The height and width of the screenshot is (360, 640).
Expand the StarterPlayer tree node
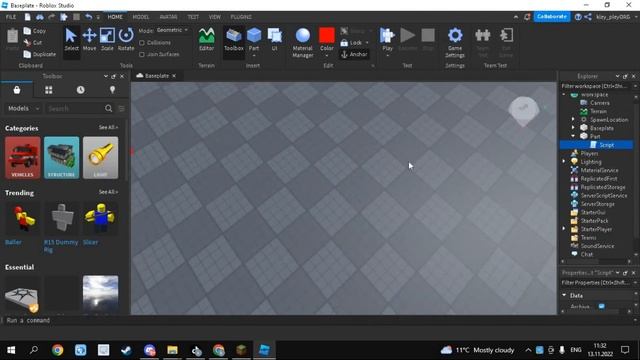pos(564,229)
